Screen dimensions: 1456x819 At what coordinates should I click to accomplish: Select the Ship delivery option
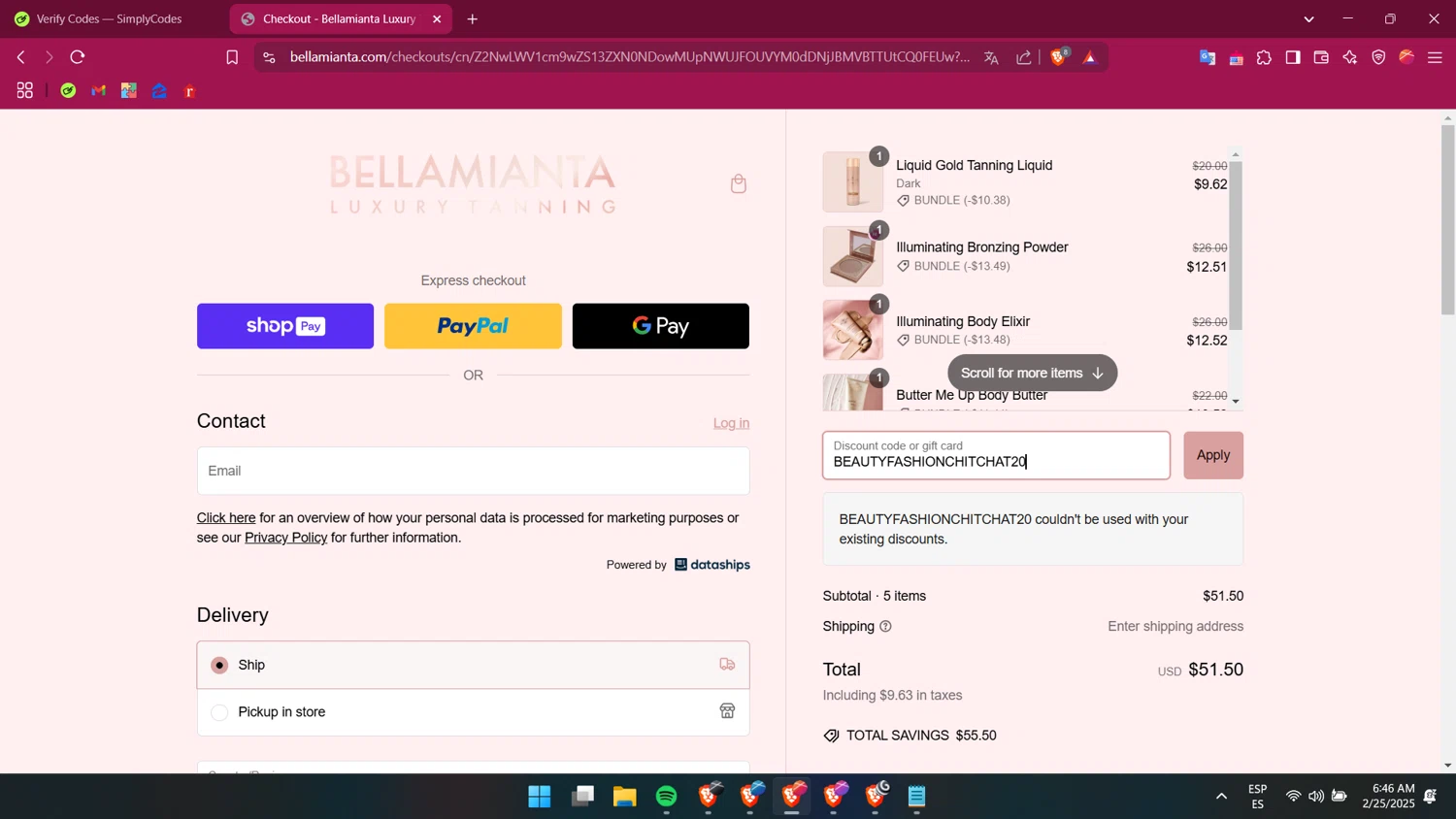(474, 665)
